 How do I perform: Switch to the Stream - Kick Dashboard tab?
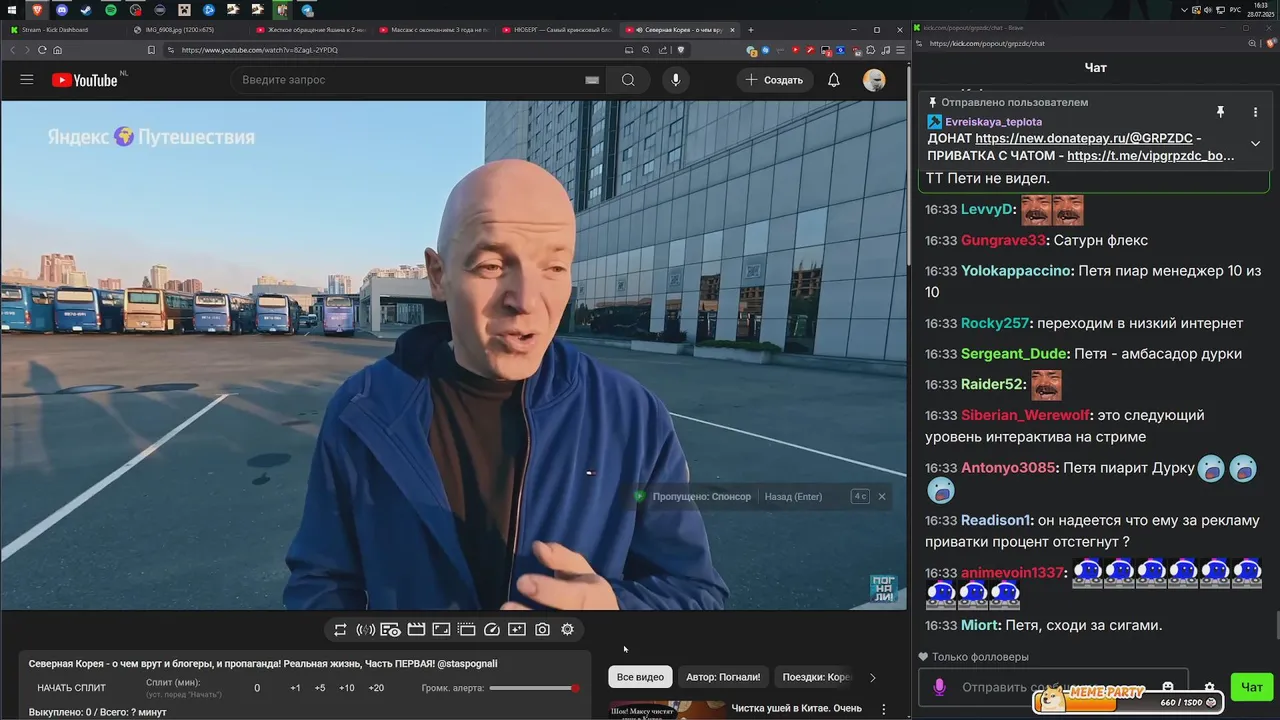[x=62, y=30]
